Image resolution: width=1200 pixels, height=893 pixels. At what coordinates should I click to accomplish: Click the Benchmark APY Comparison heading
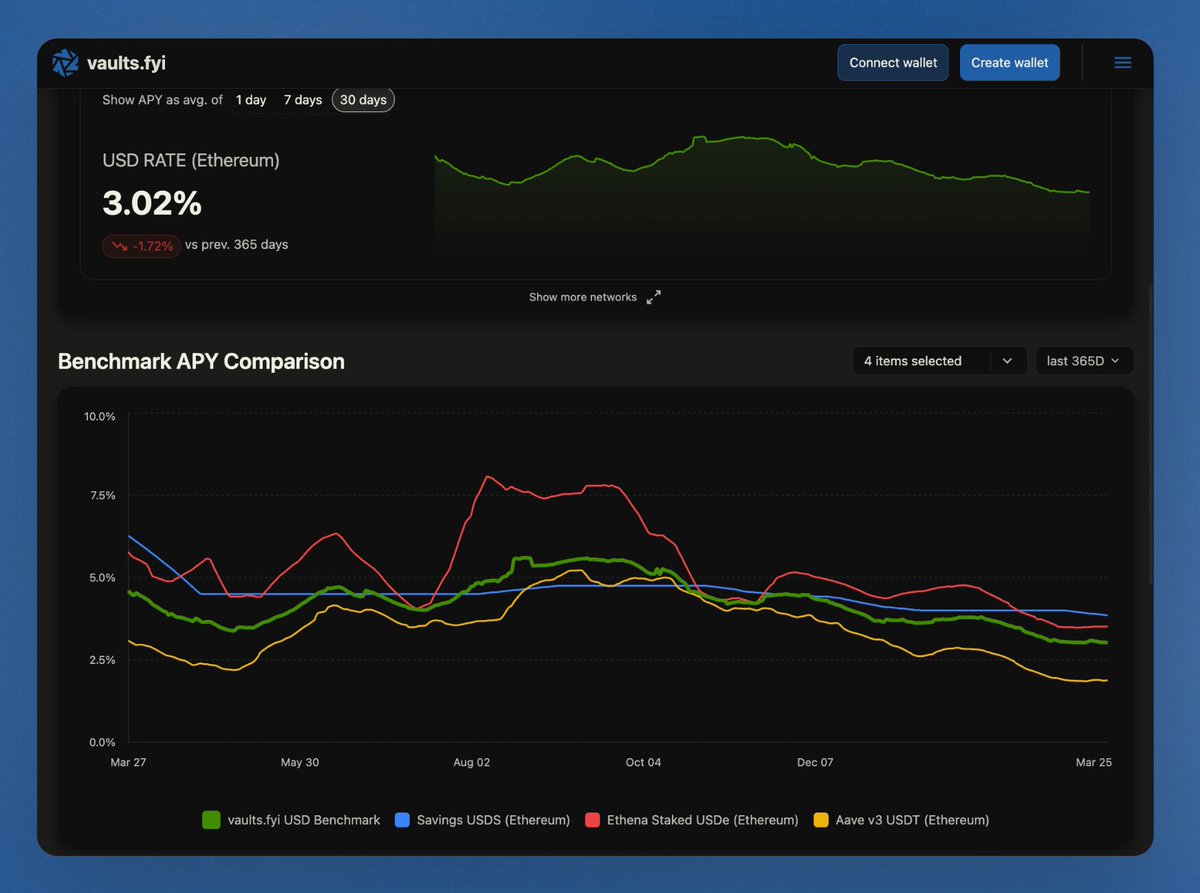tap(201, 361)
